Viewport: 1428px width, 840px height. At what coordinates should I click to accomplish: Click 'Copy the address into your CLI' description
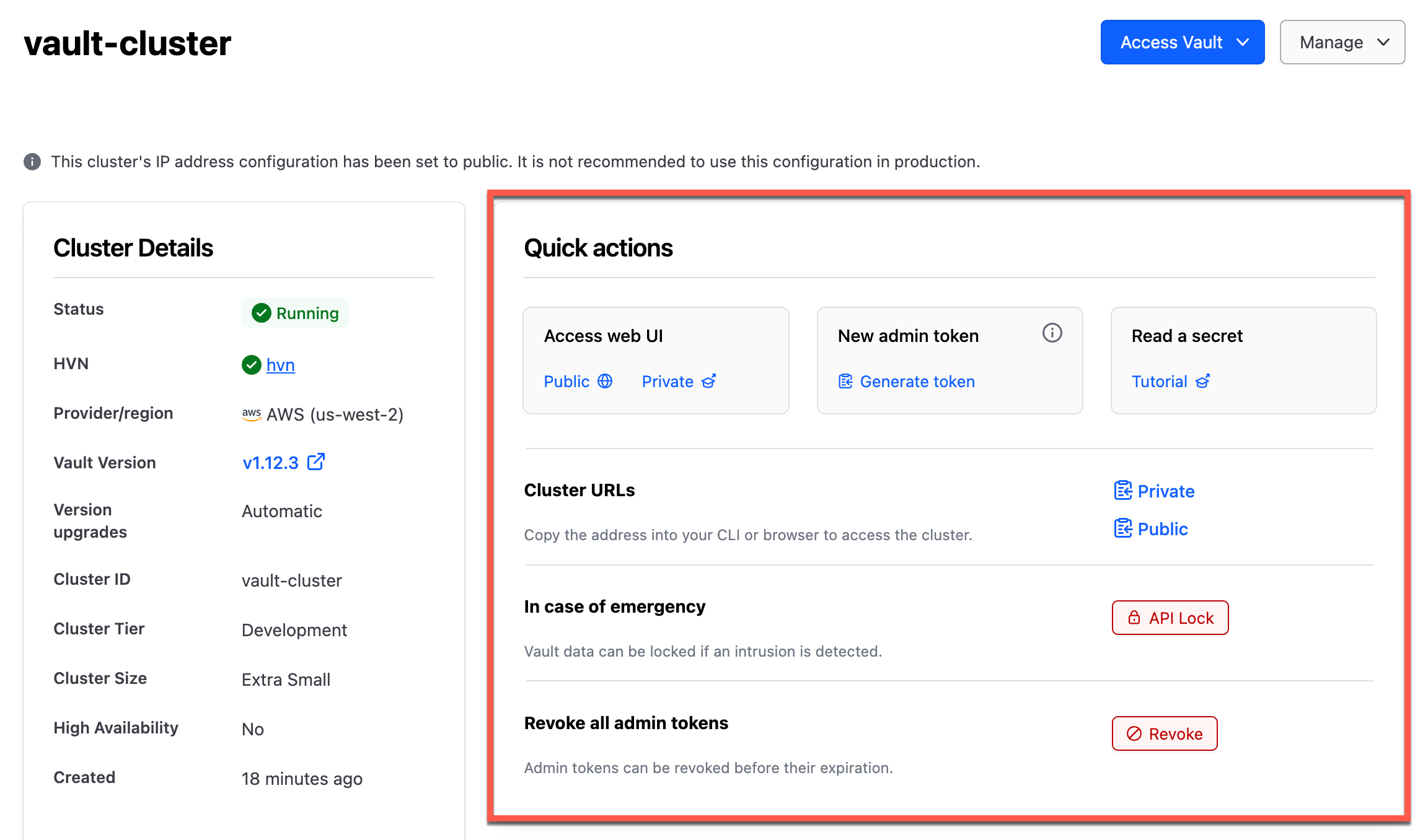pos(748,535)
